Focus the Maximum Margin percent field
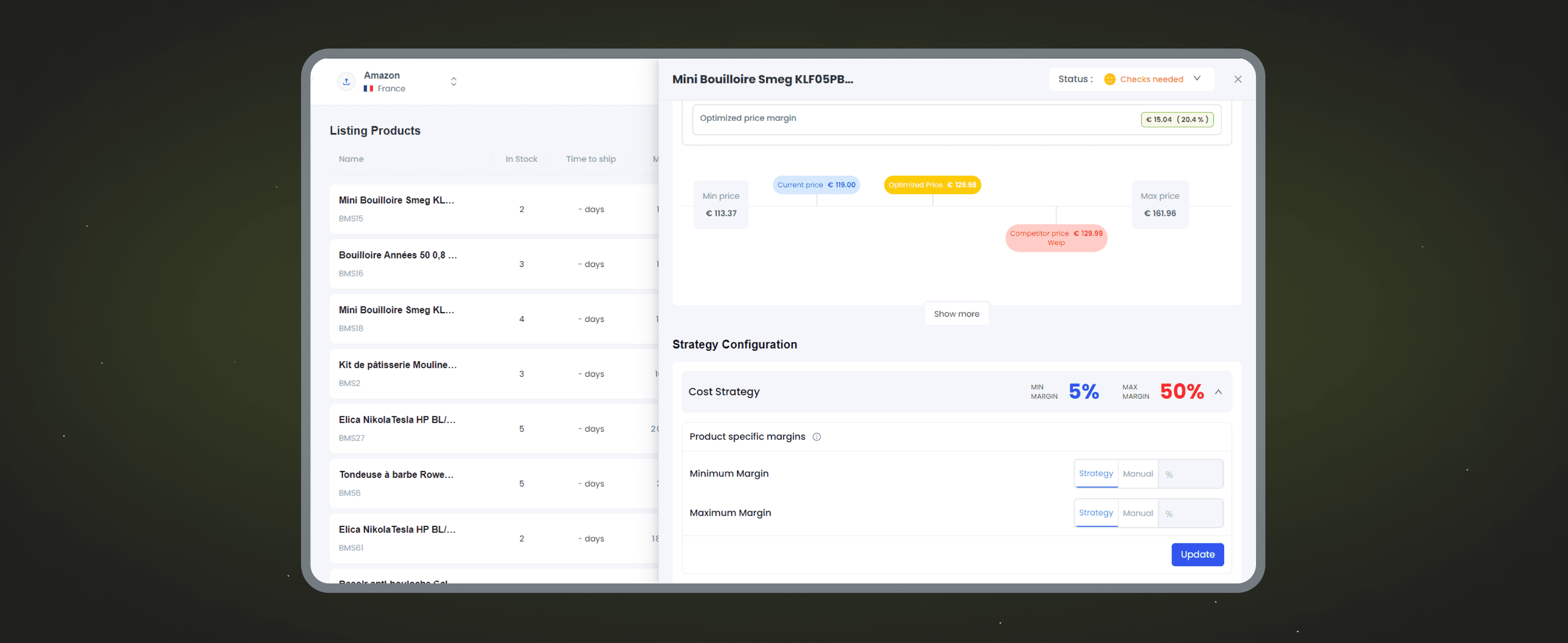This screenshot has height=643, width=1568. tap(1191, 514)
